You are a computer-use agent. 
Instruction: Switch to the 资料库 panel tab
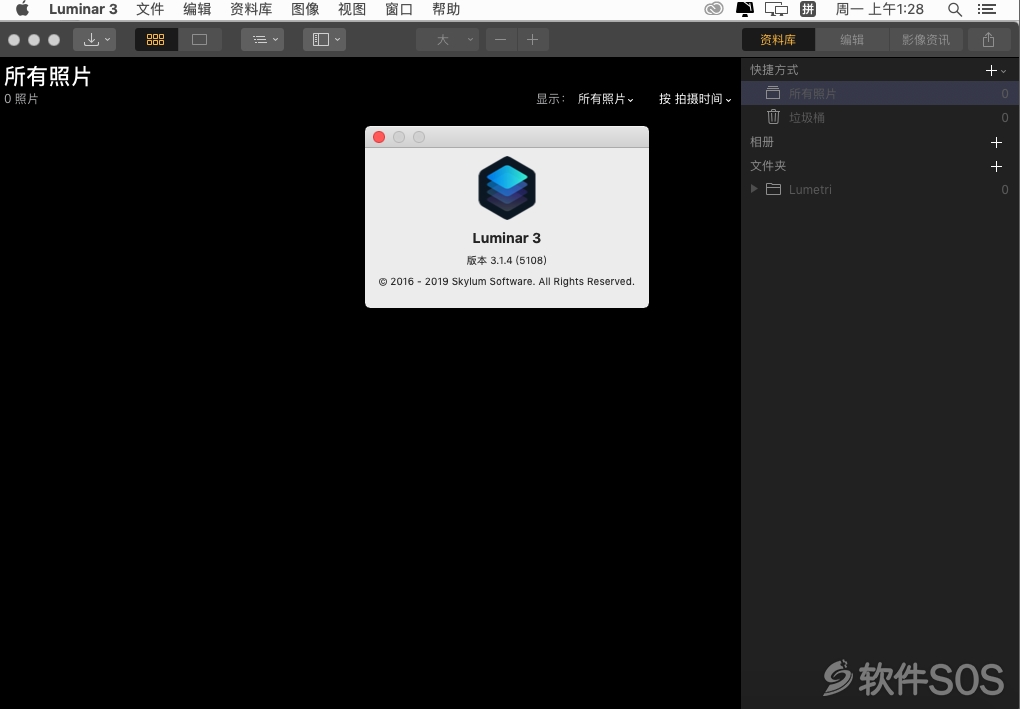(778, 40)
